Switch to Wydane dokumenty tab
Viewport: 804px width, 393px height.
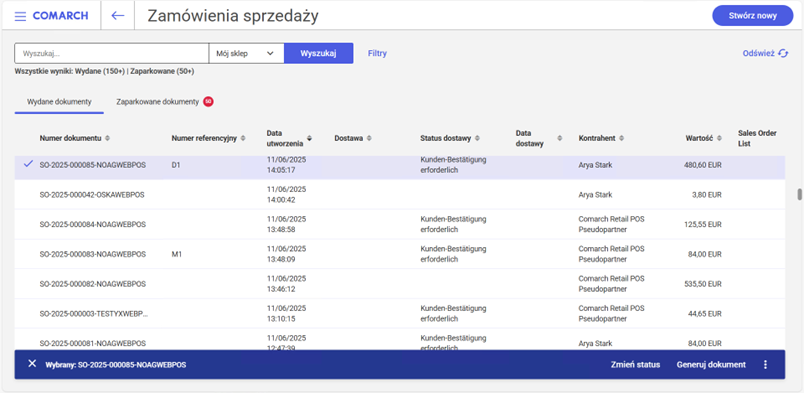pyautogui.click(x=59, y=102)
